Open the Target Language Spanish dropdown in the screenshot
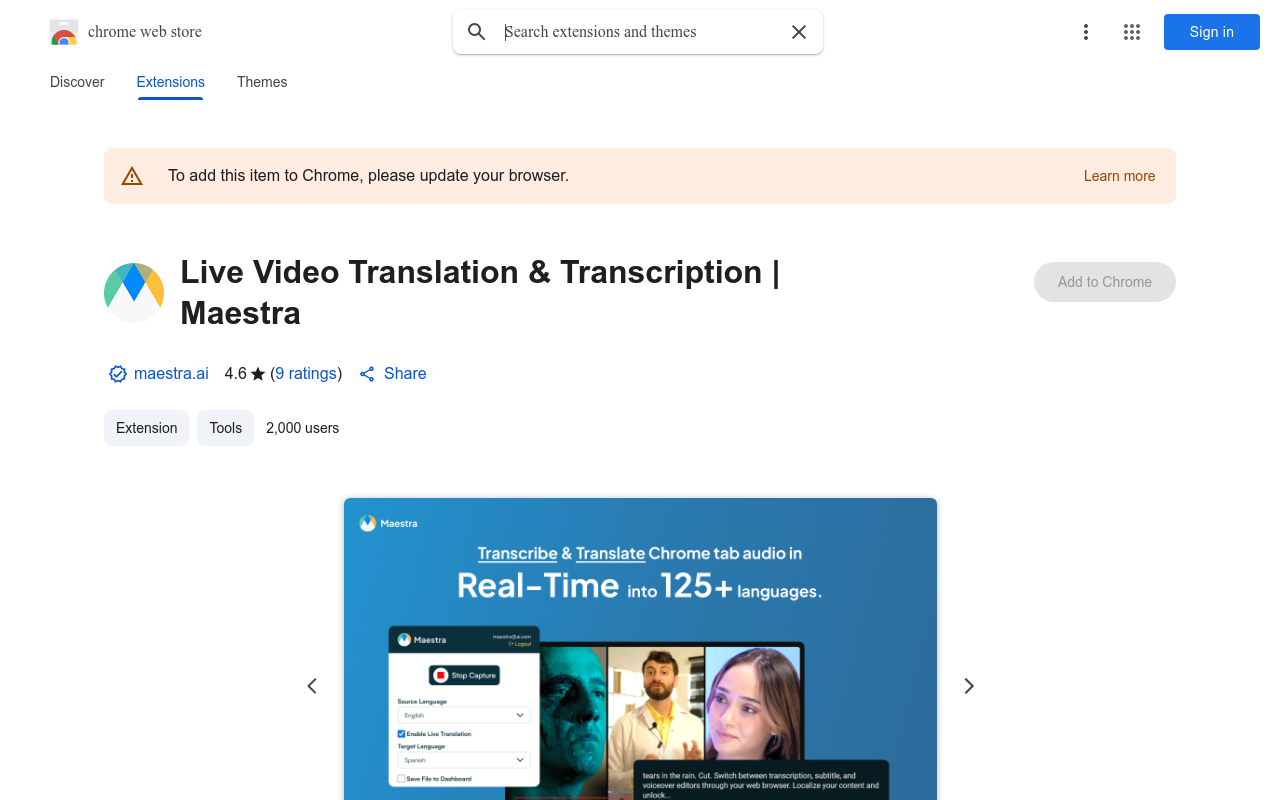Viewport: 1280px width, 800px height. coord(464,760)
